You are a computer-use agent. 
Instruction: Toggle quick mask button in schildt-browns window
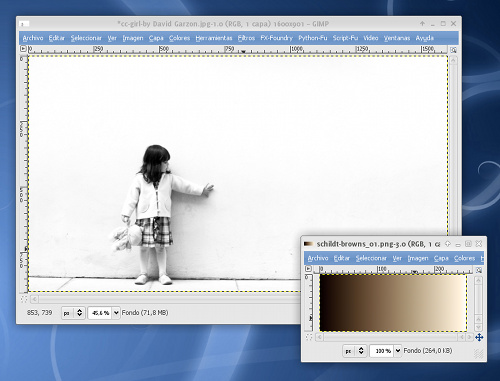(x=309, y=337)
